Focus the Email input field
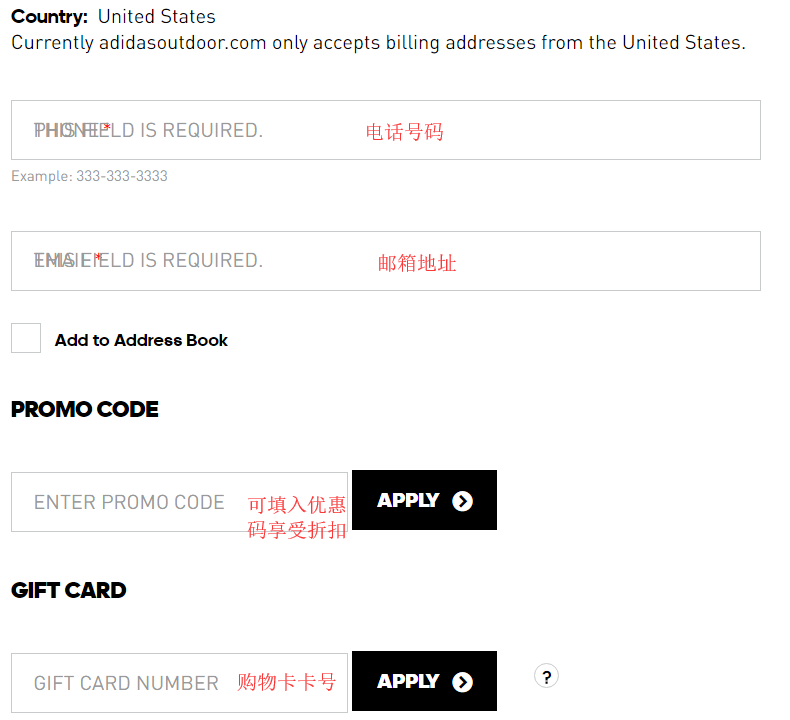 coord(200,261)
